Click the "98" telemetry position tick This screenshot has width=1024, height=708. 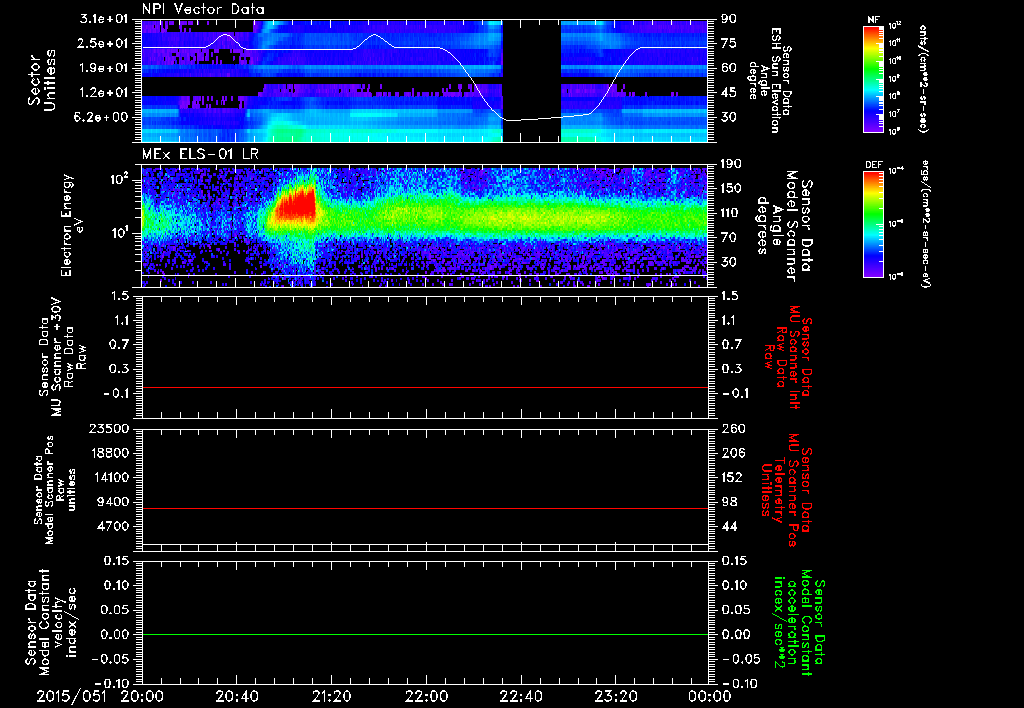(728, 502)
